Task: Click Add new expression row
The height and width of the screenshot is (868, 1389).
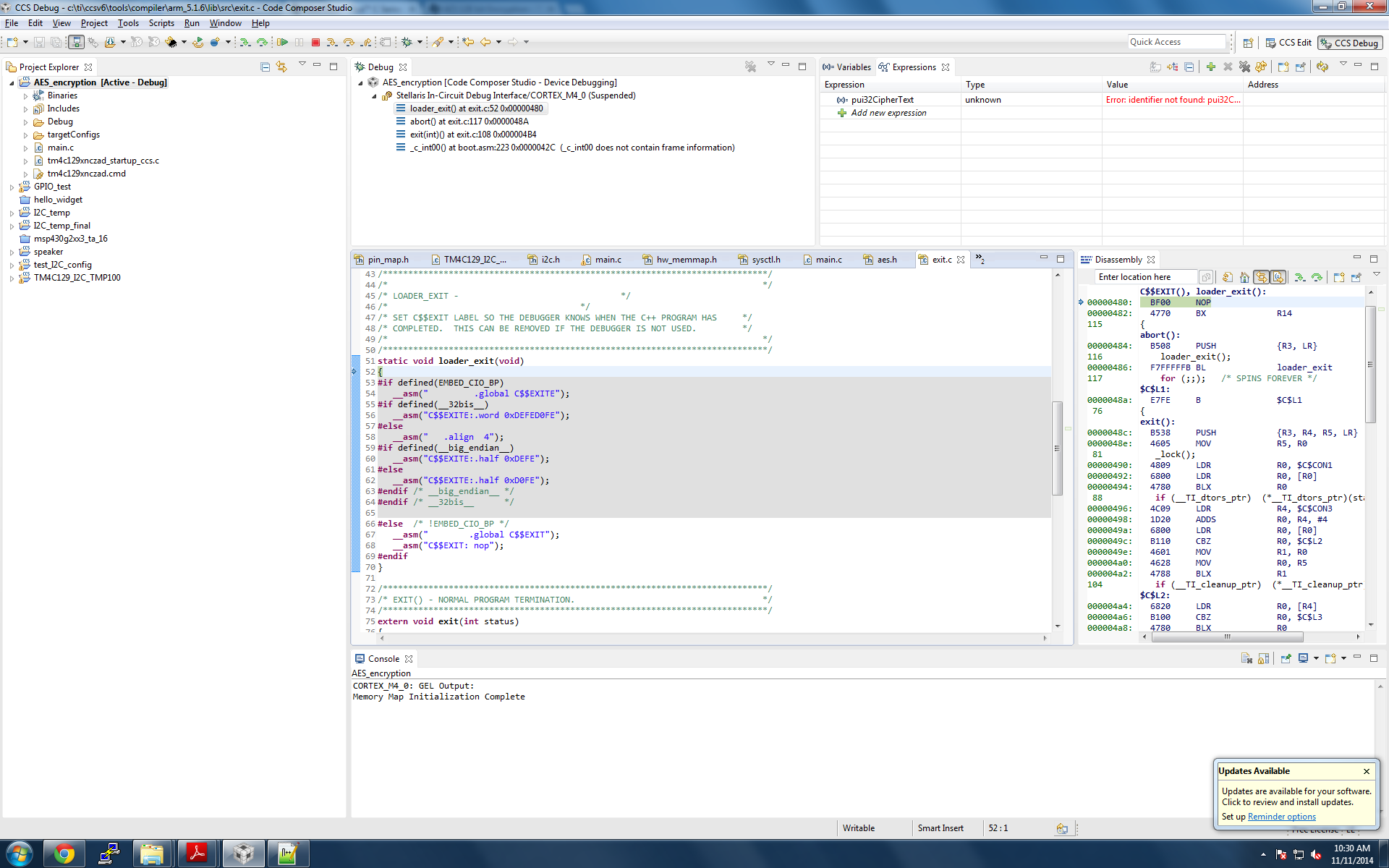Action: (888, 113)
